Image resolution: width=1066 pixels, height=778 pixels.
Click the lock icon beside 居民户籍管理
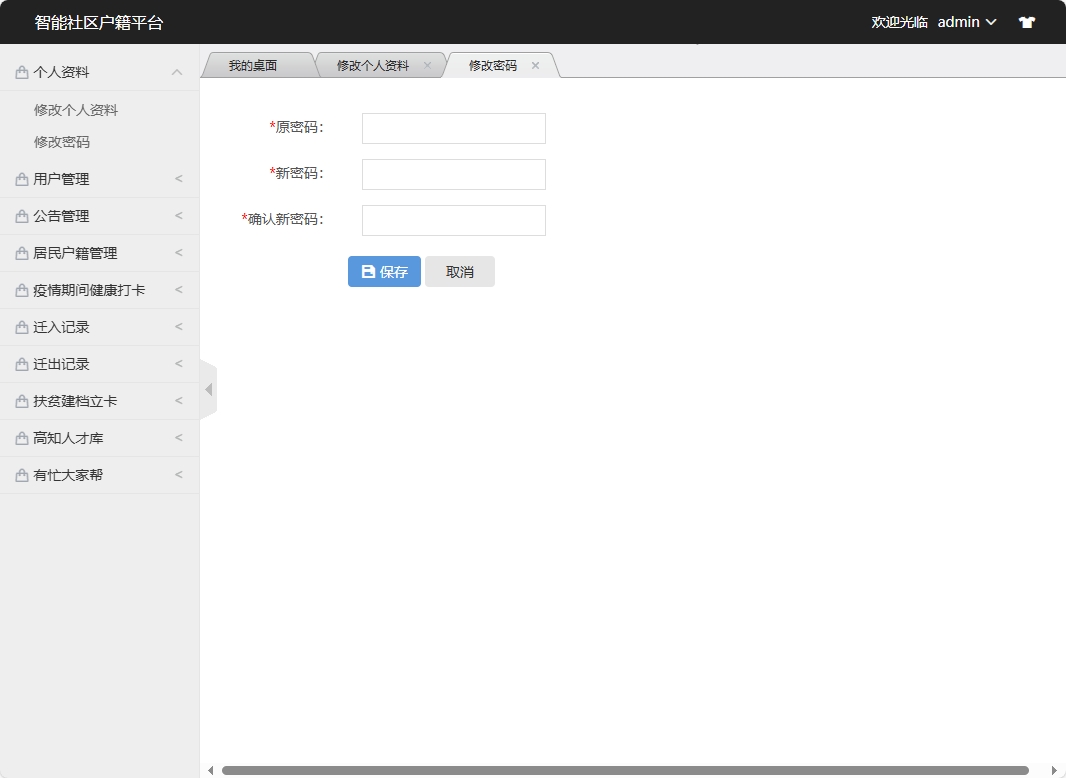(x=22, y=253)
